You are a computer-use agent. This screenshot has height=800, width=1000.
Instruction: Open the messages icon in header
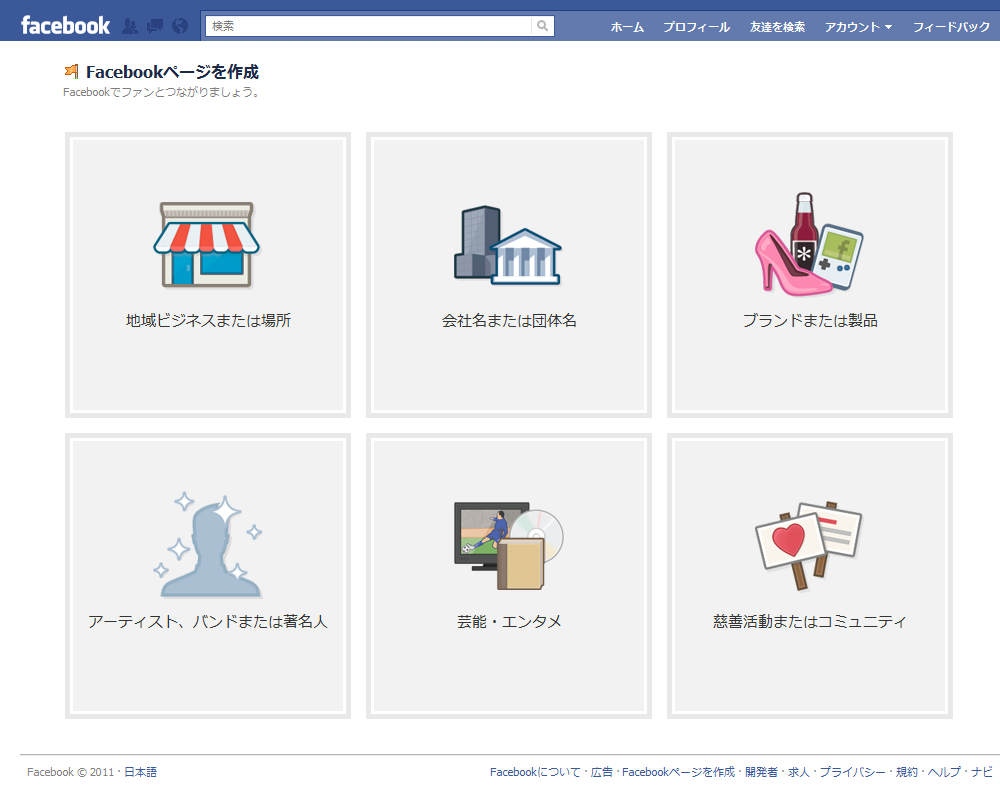click(x=155, y=26)
